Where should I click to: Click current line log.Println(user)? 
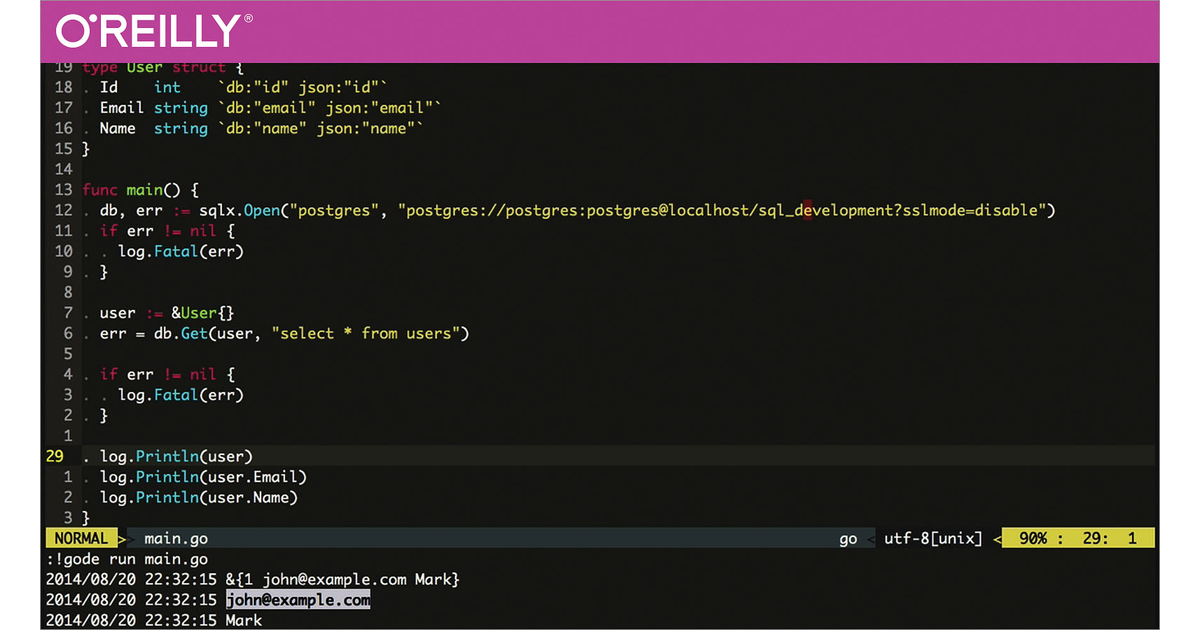coord(176,457)
